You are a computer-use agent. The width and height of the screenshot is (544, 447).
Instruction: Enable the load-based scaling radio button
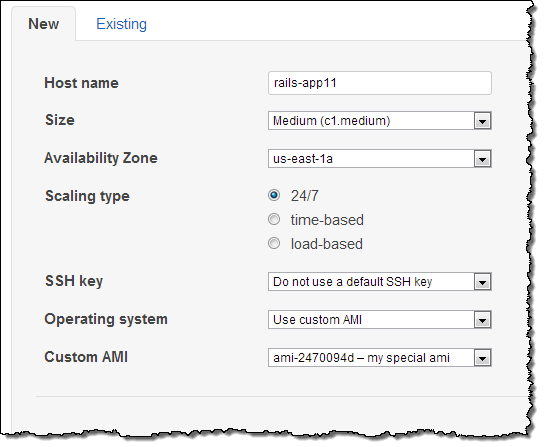click(x=274, y=243)
